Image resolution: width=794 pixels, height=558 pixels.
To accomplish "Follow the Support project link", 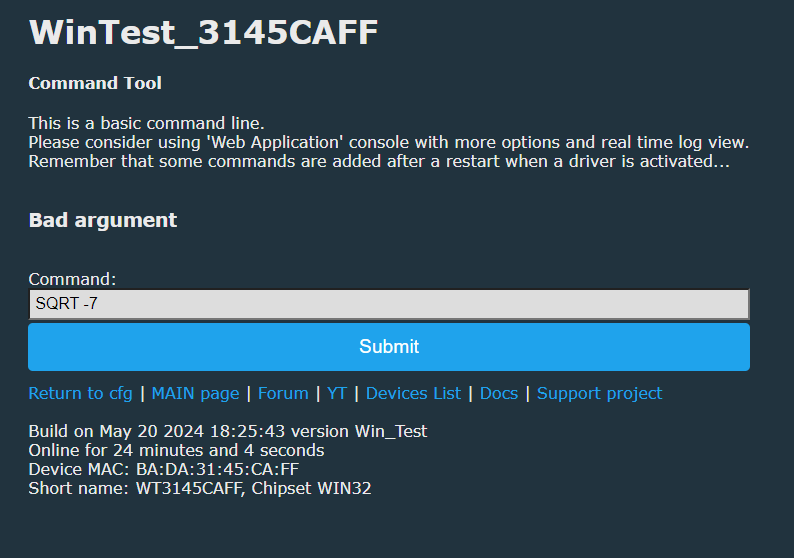I will [x=600, y=393].
